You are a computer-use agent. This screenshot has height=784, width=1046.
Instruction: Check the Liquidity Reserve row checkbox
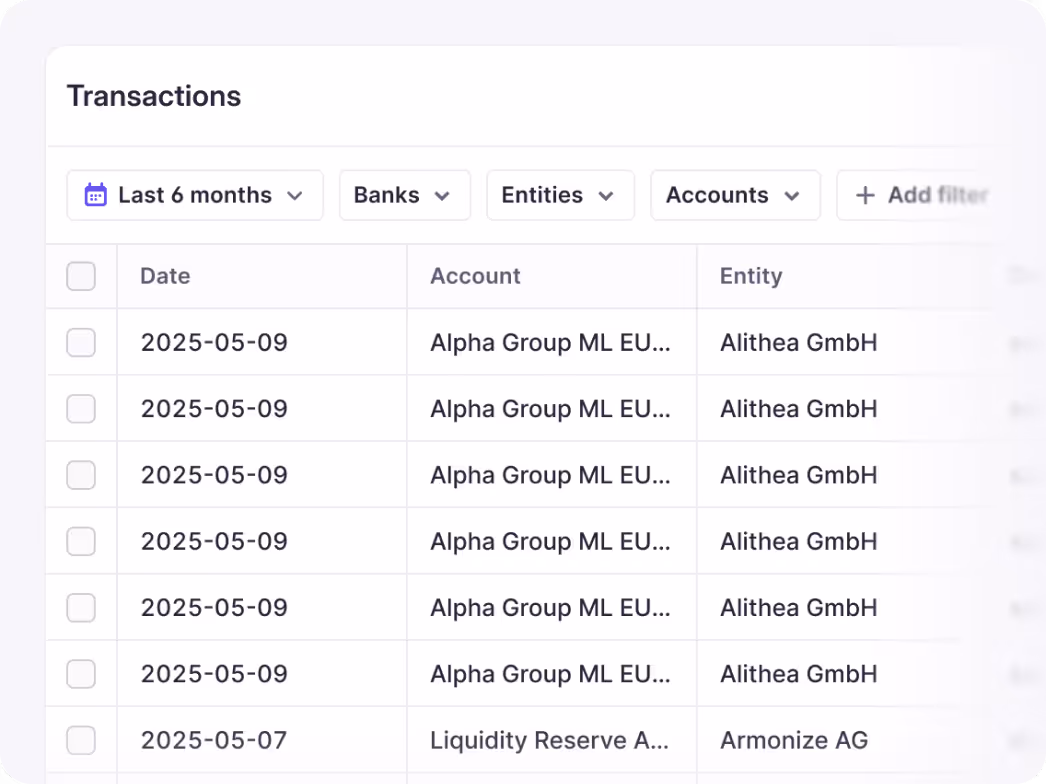tap(81, 740)
